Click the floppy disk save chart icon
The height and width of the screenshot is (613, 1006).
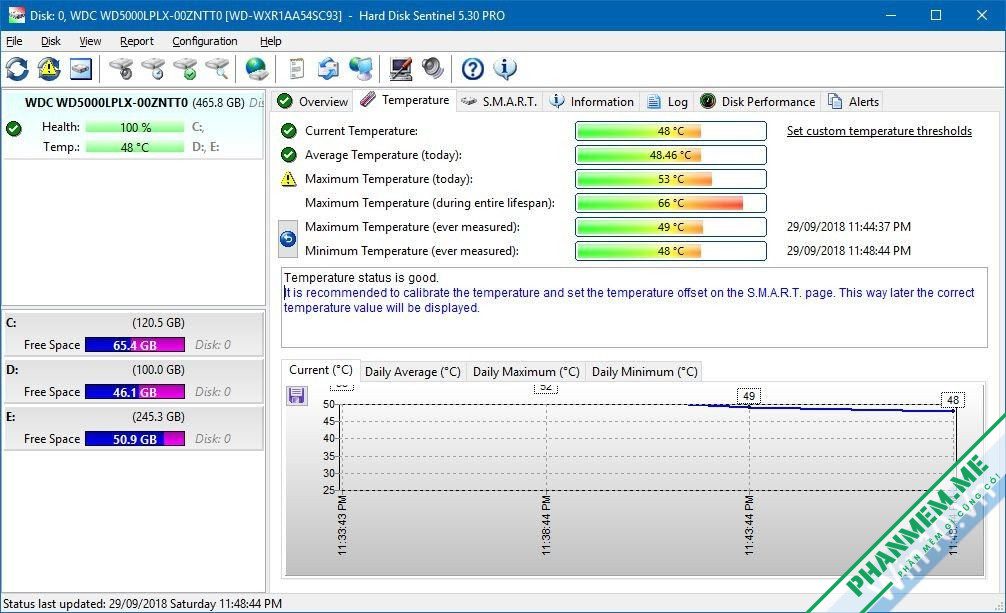(x=296, y=395)
